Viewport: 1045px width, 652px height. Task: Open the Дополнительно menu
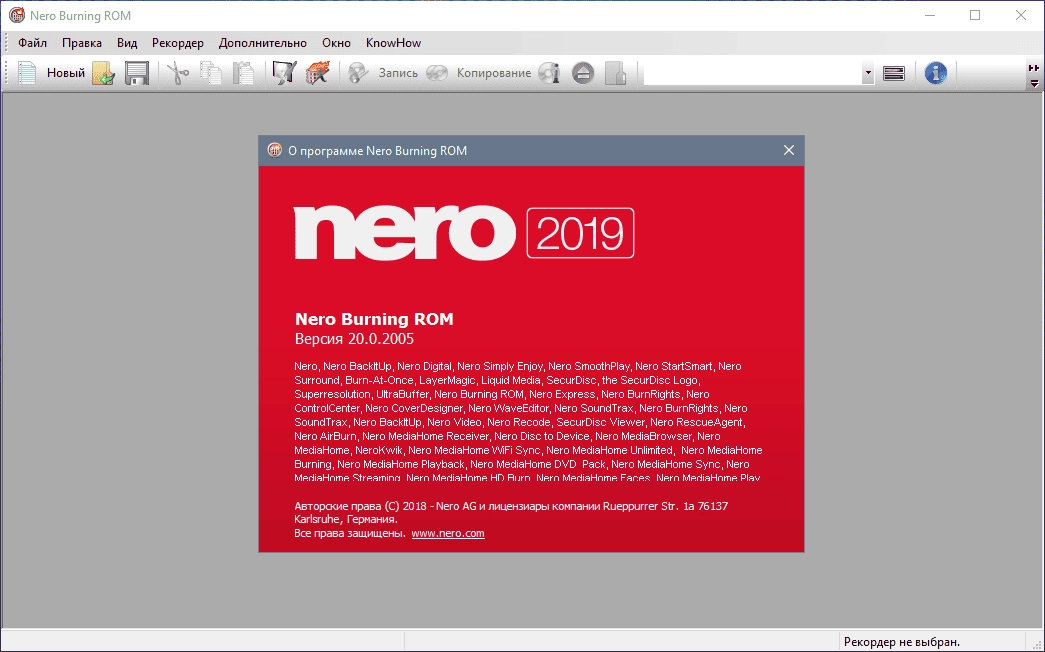pyautogui.click(x=263, y=43)
